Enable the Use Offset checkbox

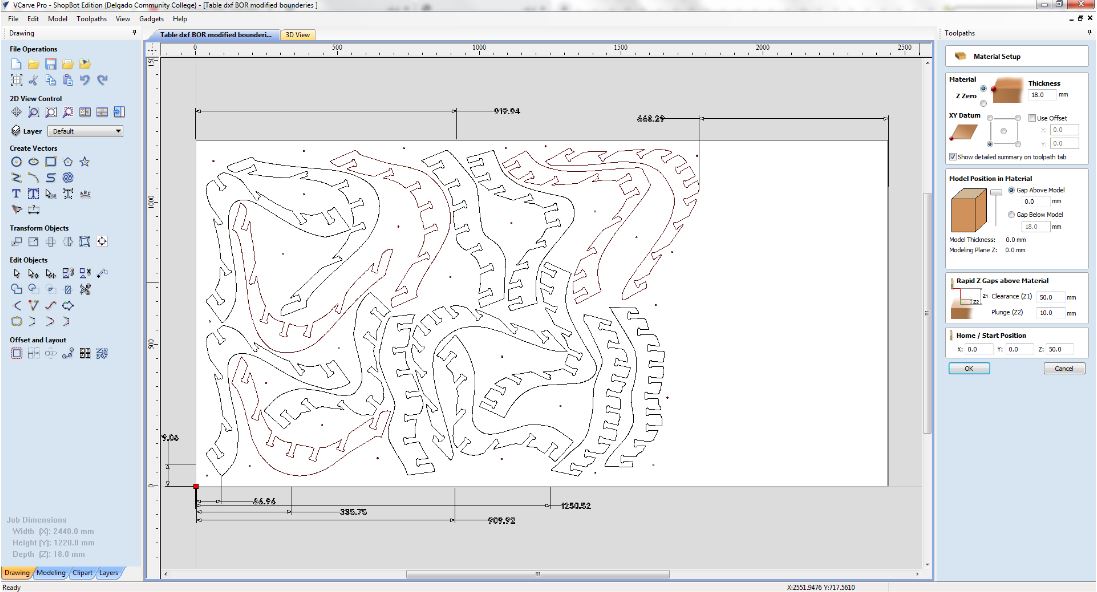pyautogui.click(x=1032, y=118)
